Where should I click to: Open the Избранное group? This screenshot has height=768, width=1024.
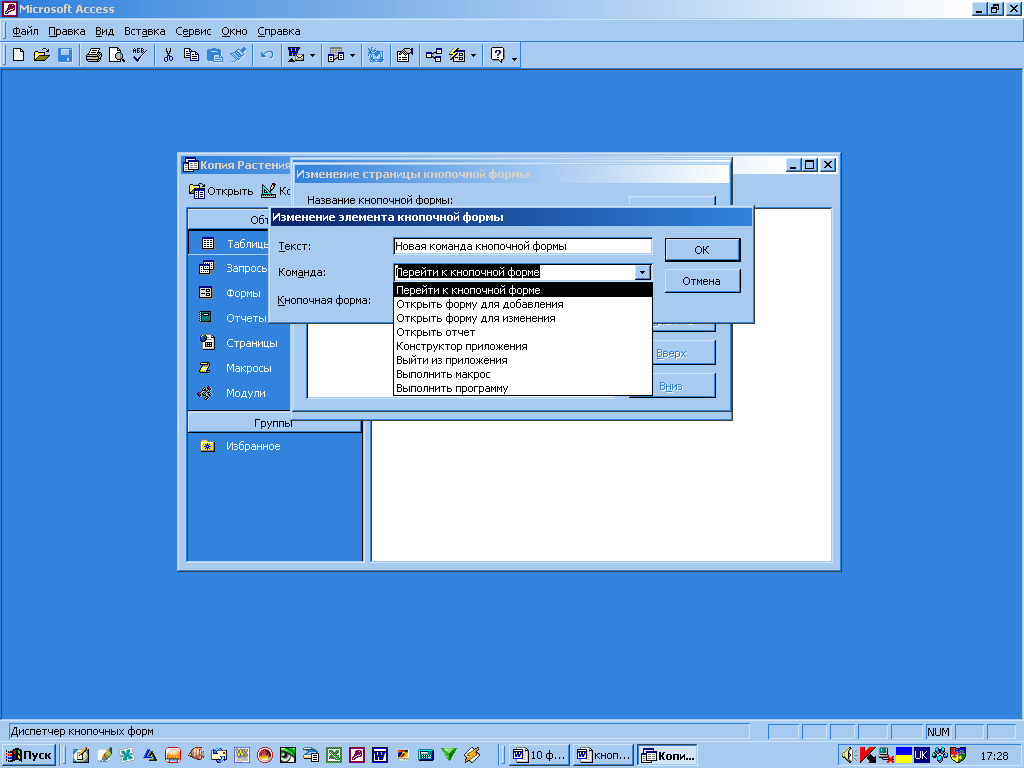click(x=240, y=446)
